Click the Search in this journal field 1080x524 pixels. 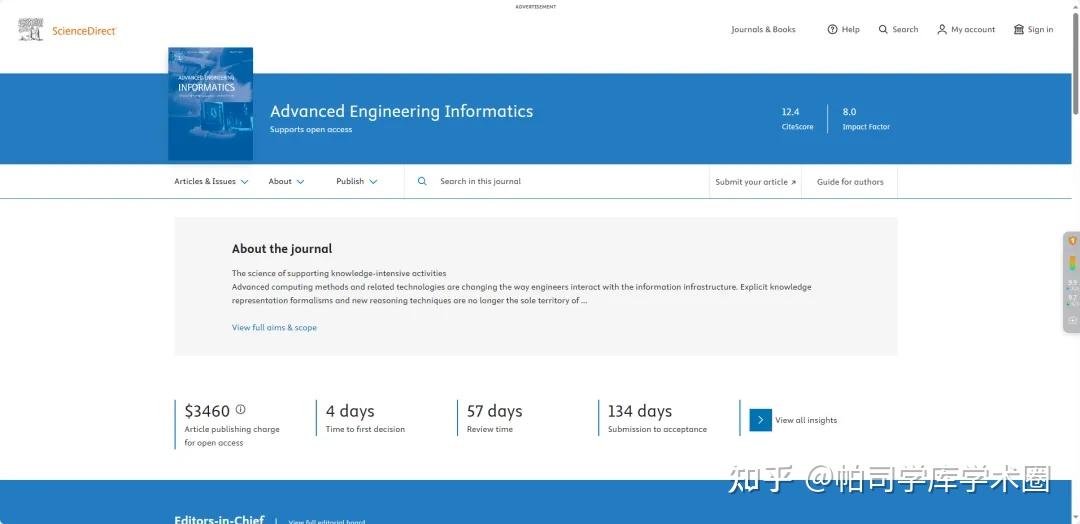point(557,181)
